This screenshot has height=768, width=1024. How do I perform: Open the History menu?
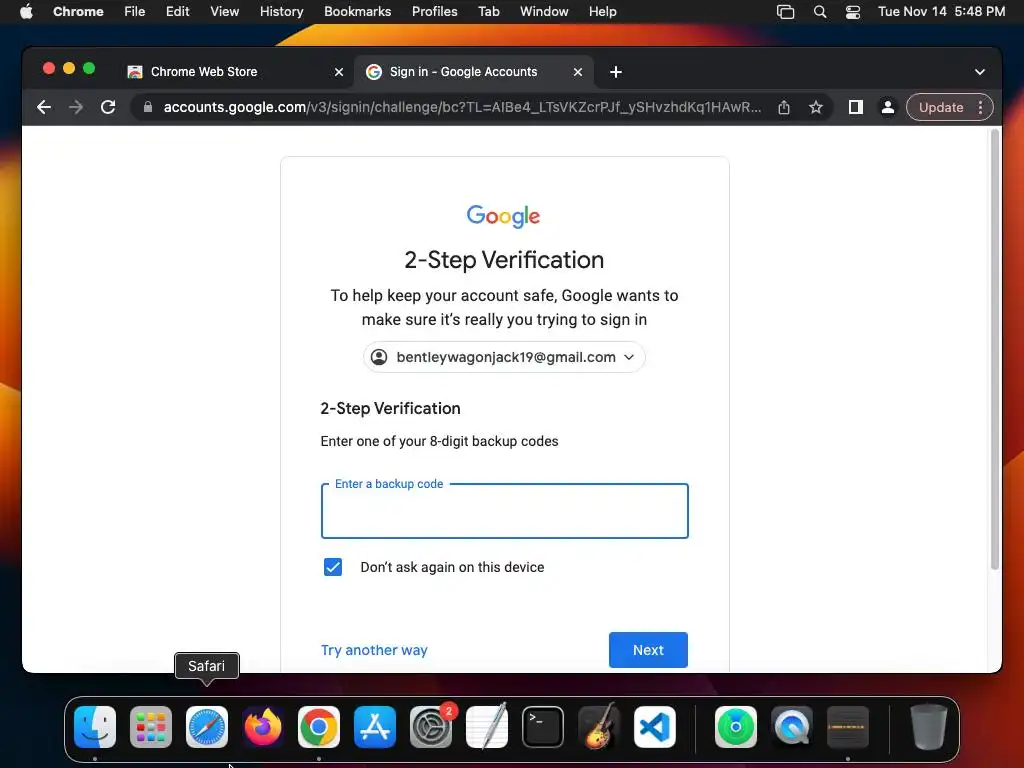(x=281, y=12)
